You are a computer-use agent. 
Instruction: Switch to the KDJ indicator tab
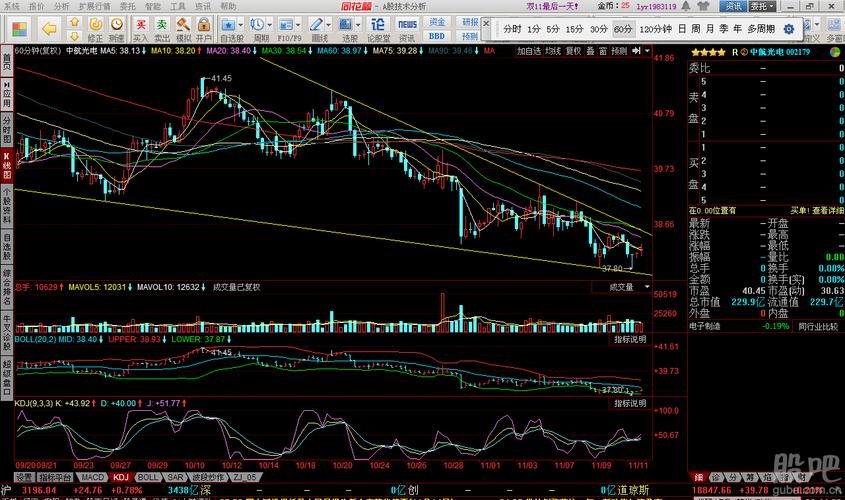[x=121, y=477]
